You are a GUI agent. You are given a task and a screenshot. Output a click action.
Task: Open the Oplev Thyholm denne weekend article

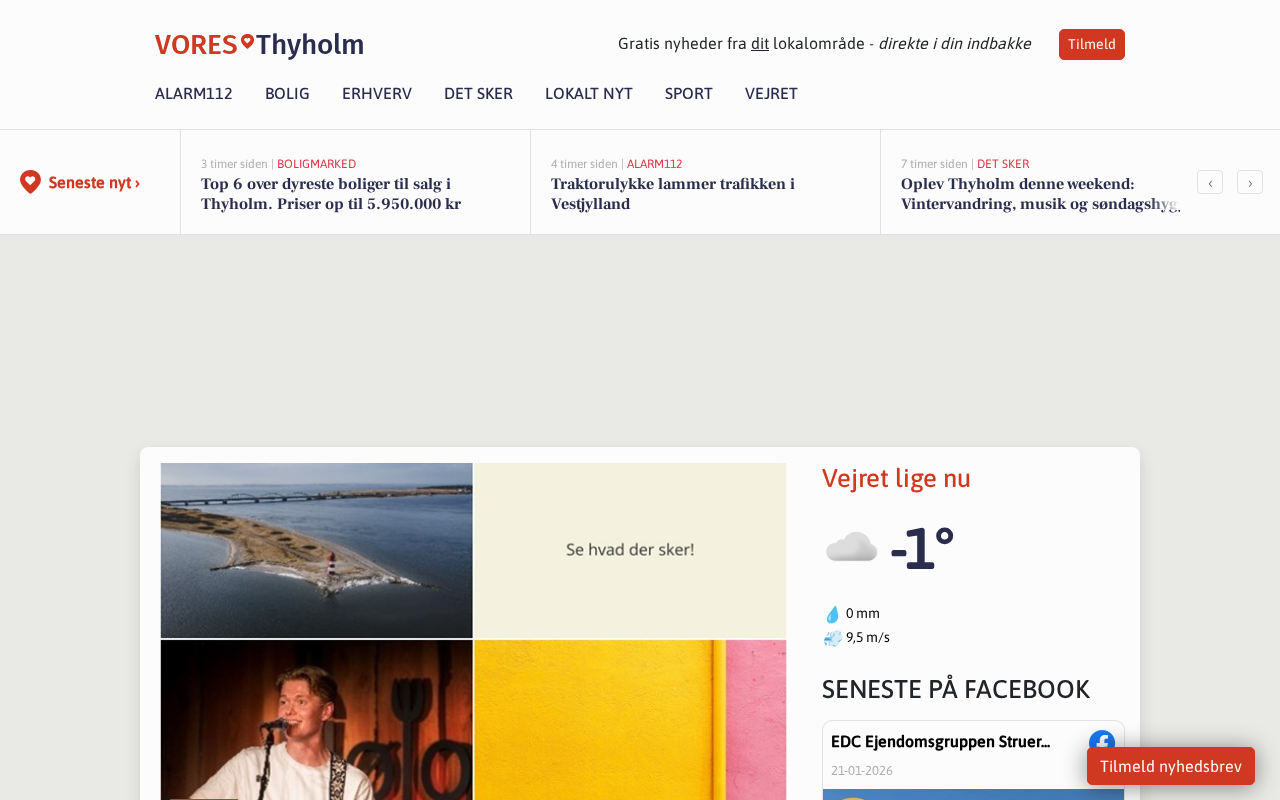click(1040, 194)
